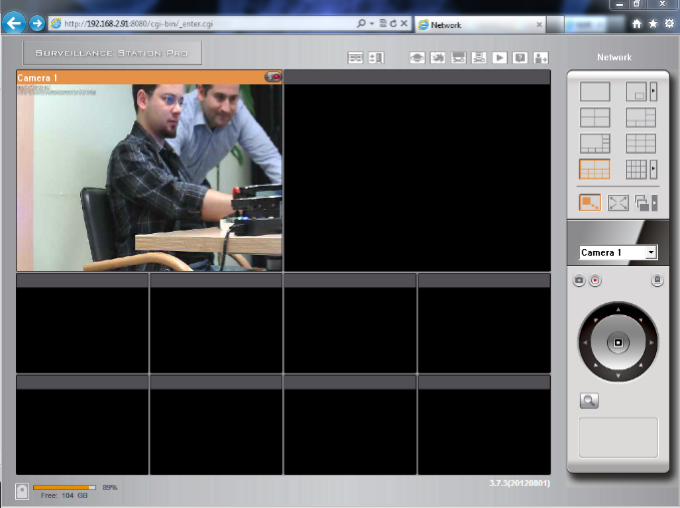
Task: Click the magnifier digital zoom icon
Action: click(589, 401)
